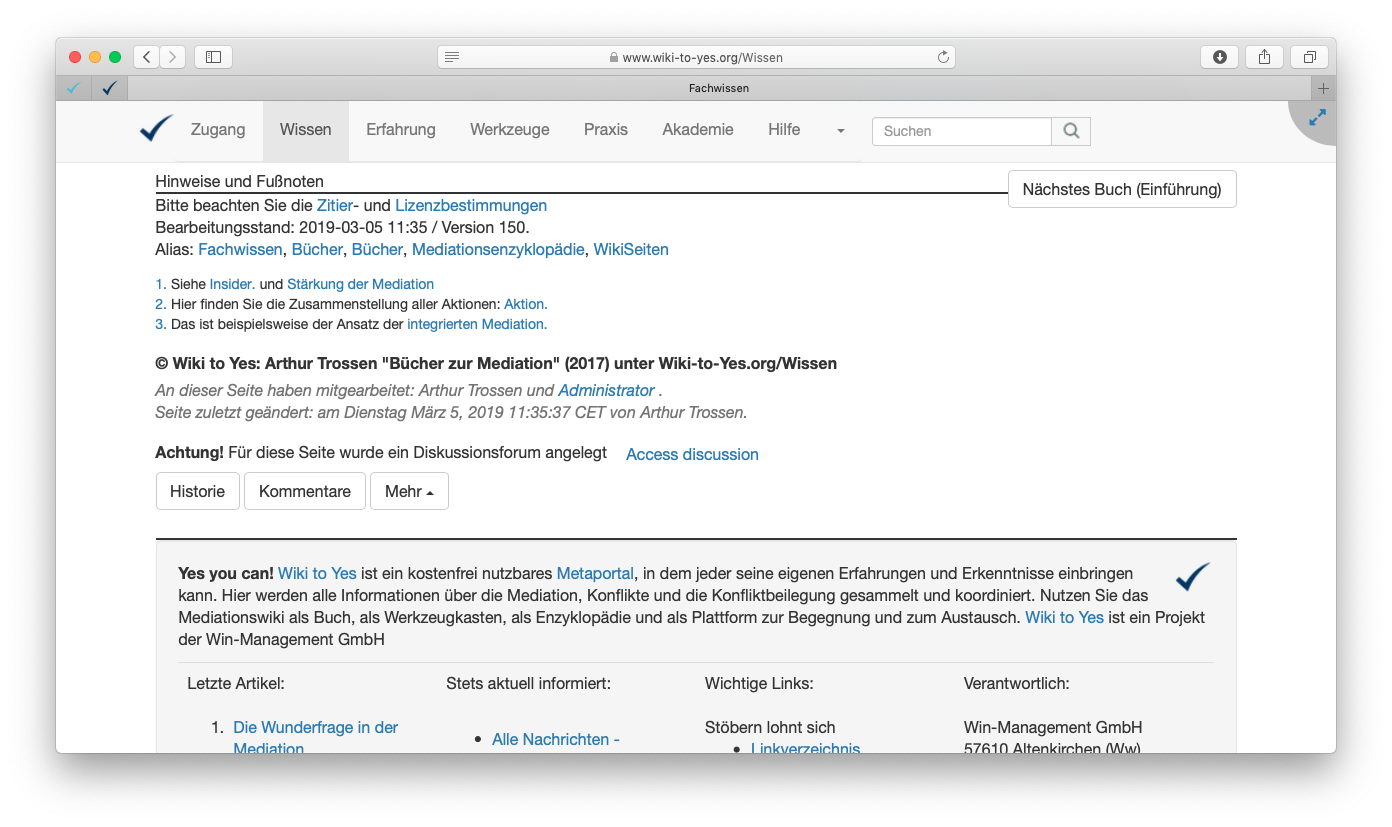Click Nächstes Buch (Einführung) button
The height and width of the screenshot is (827, 1392).
click(x=1122, y=189)
